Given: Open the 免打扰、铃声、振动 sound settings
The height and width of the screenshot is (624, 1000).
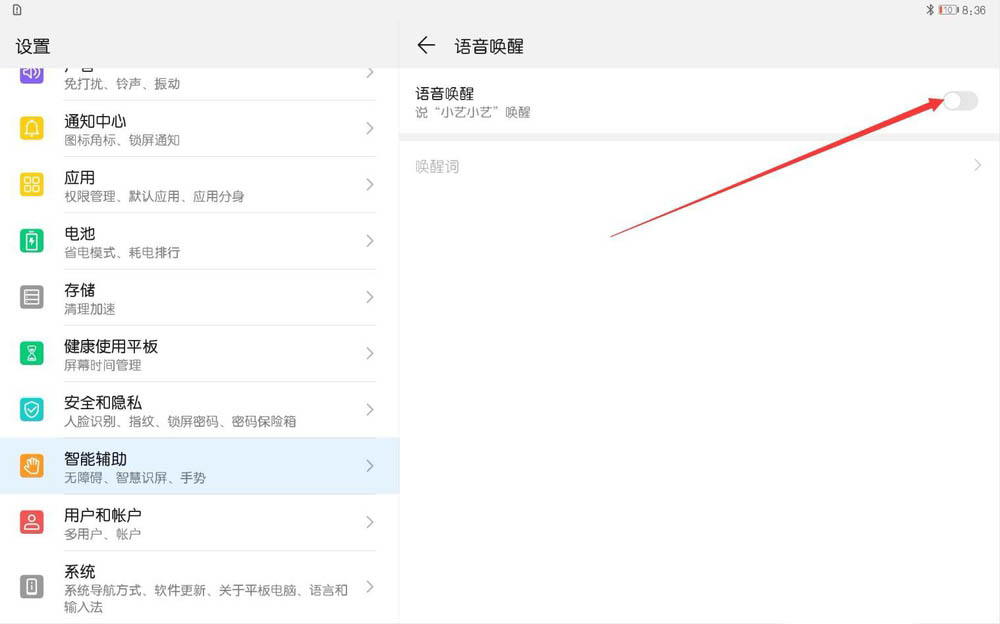Looking at the screenshot, I should pyautogui.click(x=180, y=72).
